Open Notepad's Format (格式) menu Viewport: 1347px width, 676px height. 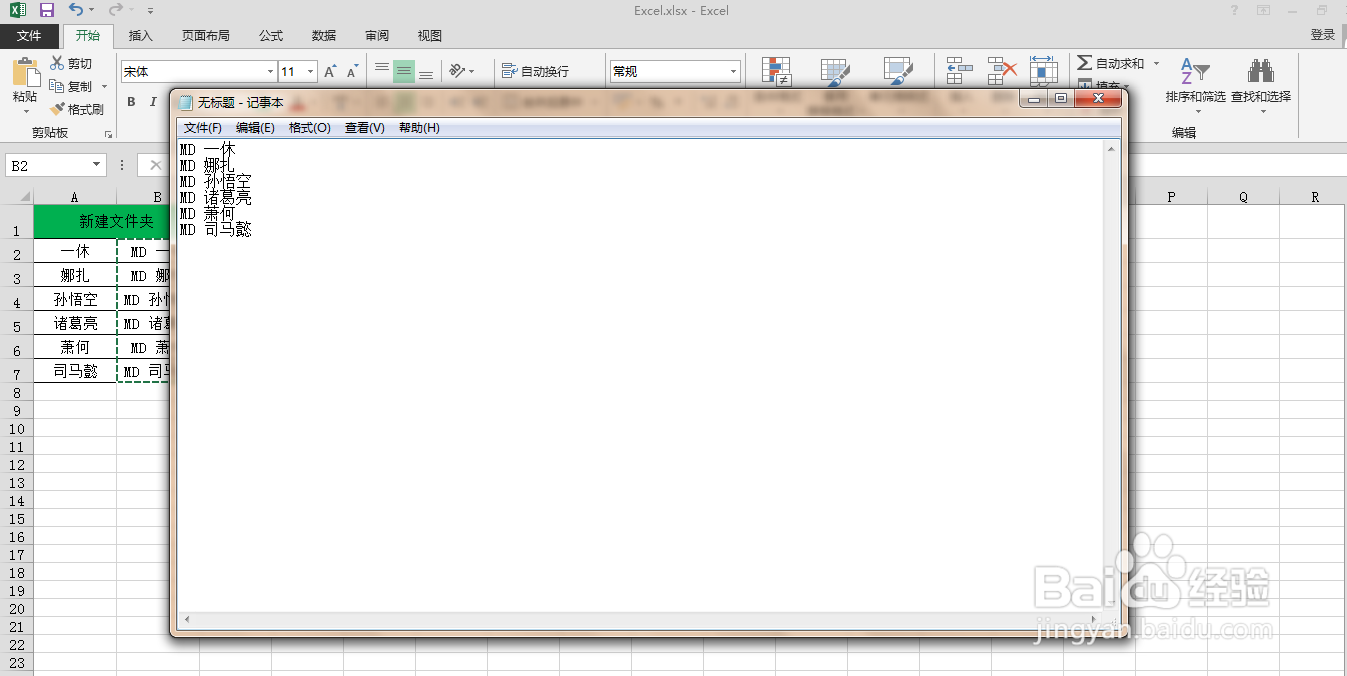310,128
